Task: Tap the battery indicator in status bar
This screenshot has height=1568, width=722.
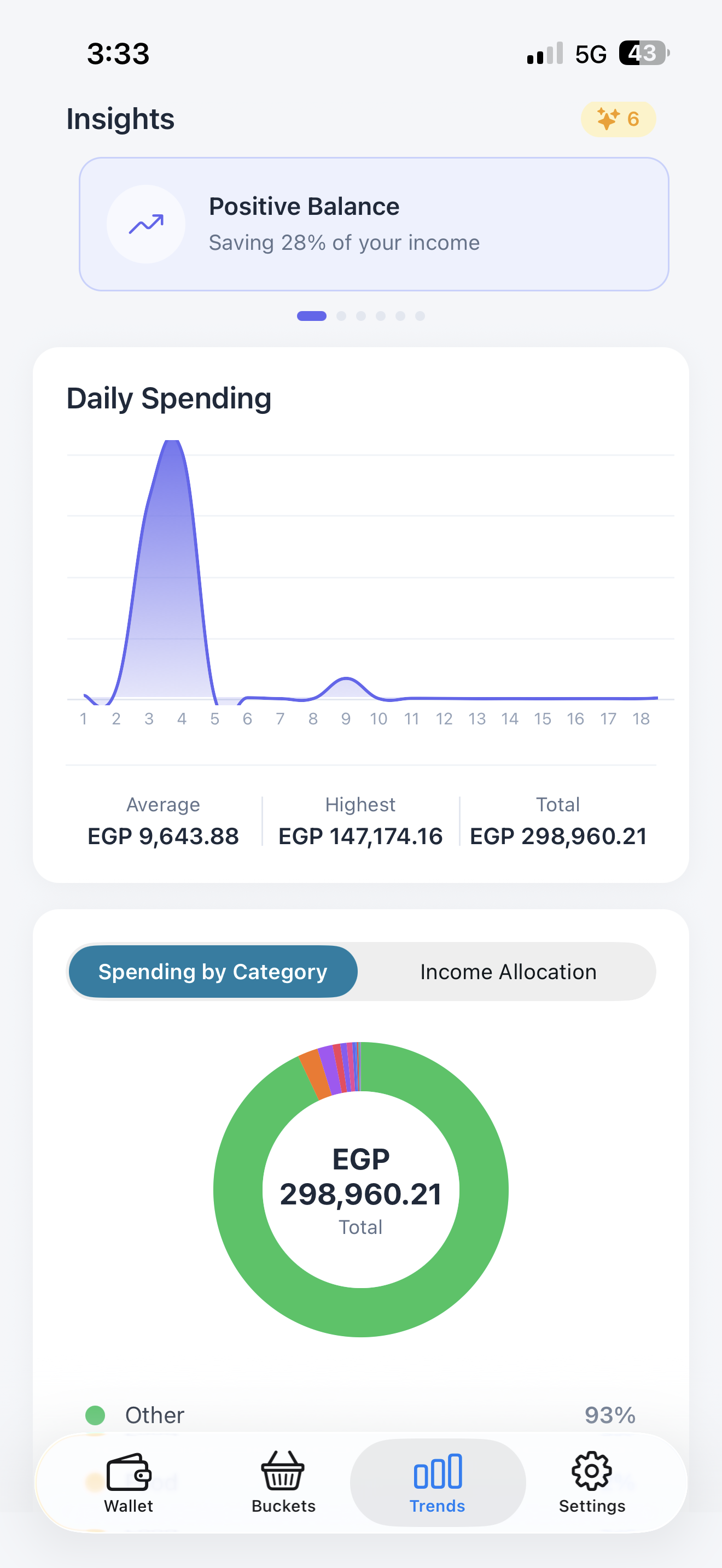Action: [x=644, y=54]
